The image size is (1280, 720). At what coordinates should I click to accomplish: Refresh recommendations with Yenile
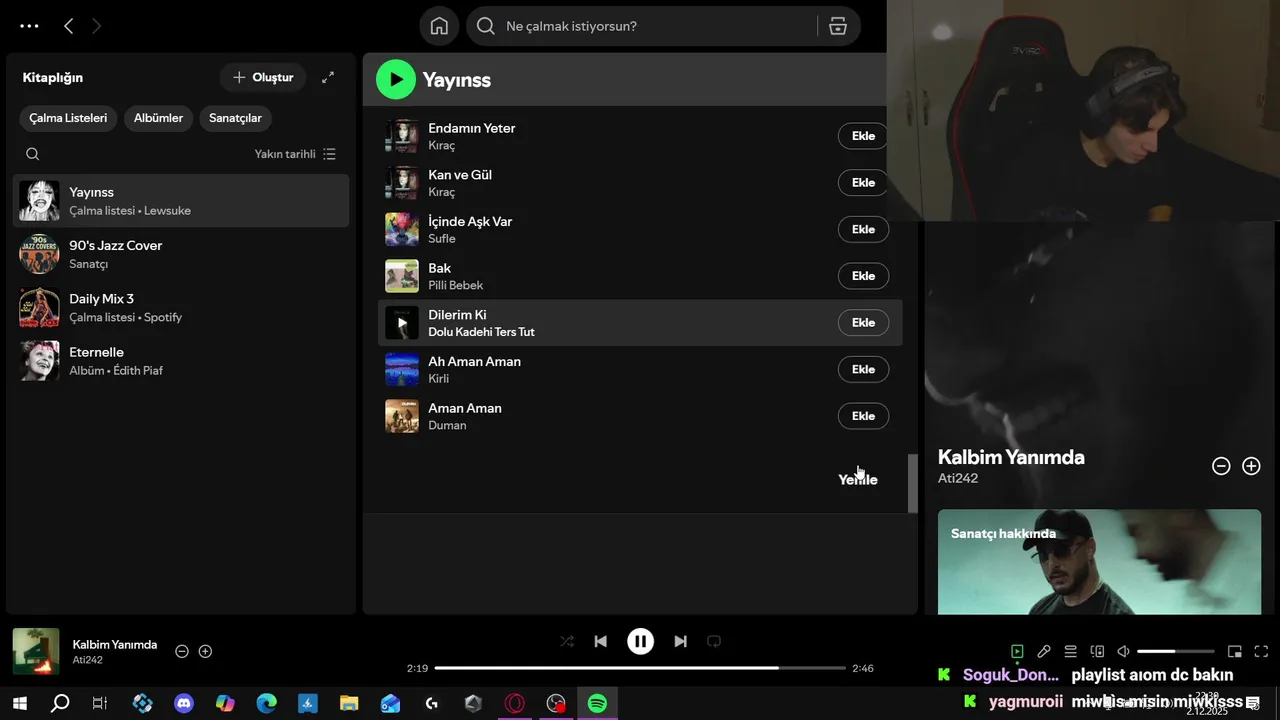coord(858,479)
